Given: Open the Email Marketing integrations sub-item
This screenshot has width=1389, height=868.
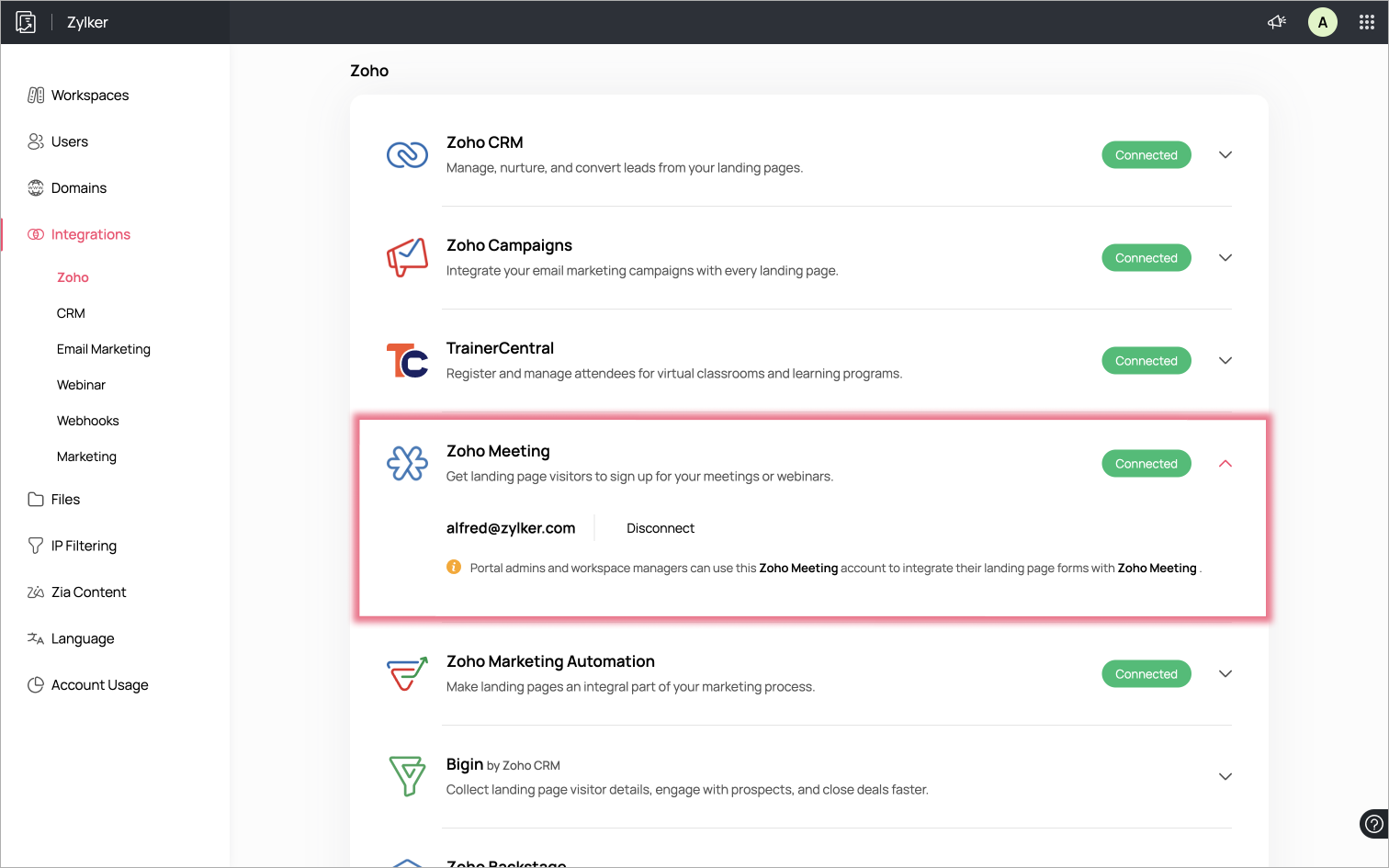Looking at the screenshot, I should pyautogui.click(x=104, y=349).
